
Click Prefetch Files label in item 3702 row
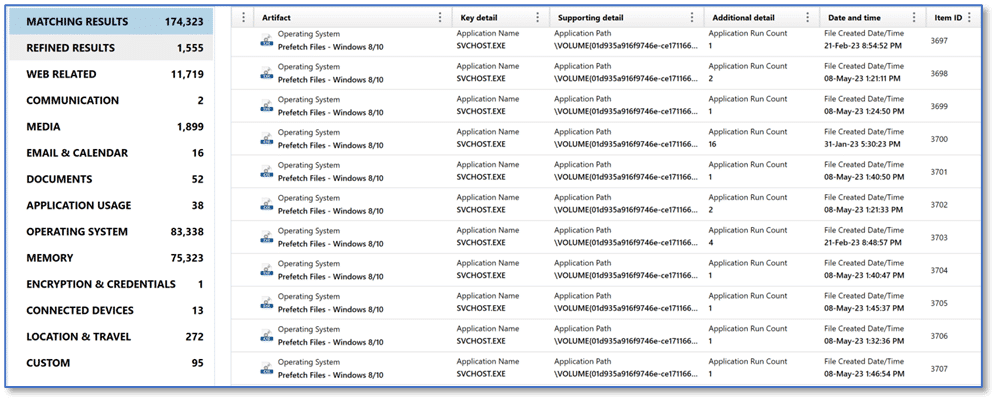[x=330, y=211]
